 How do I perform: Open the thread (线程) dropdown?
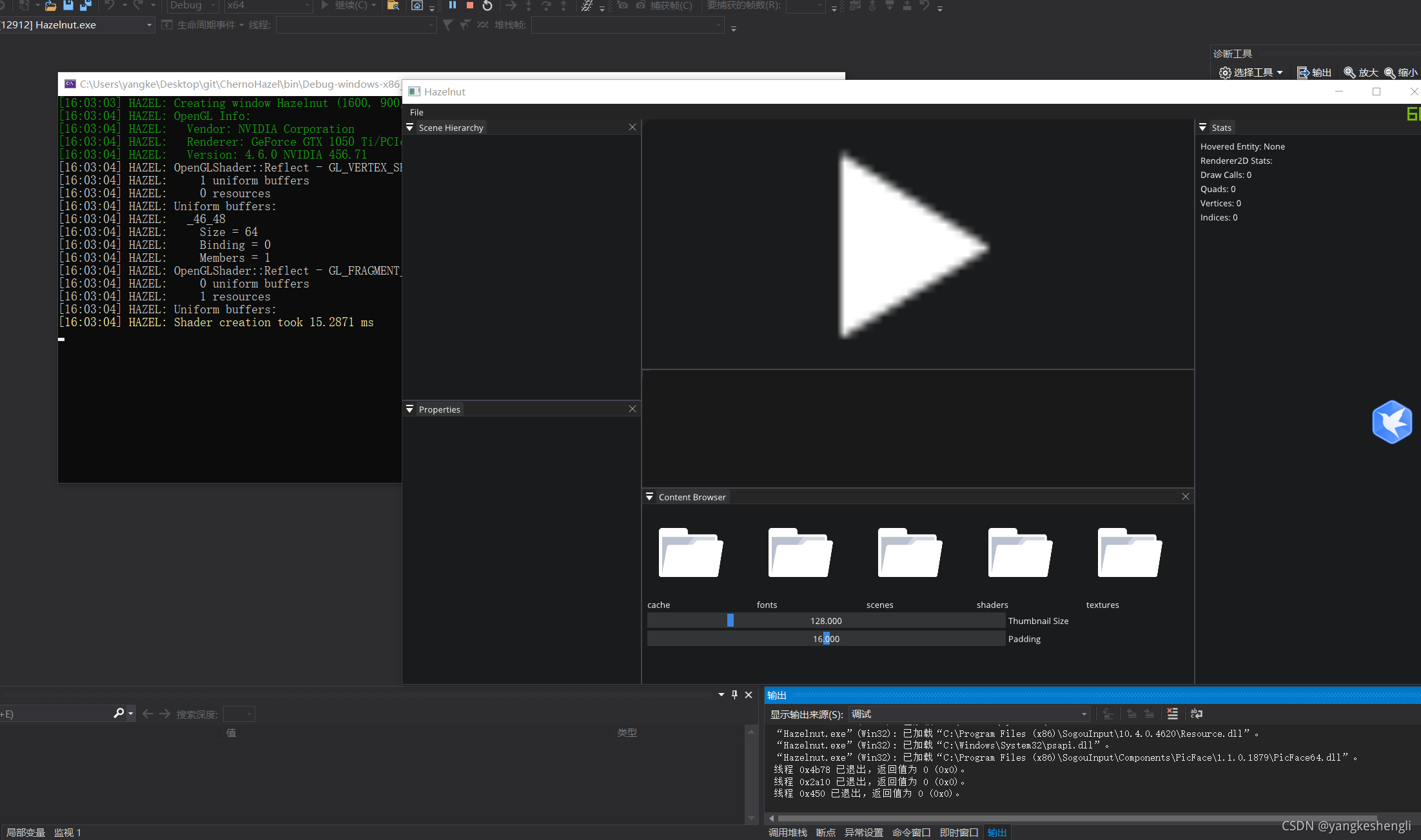pos(356,24)
